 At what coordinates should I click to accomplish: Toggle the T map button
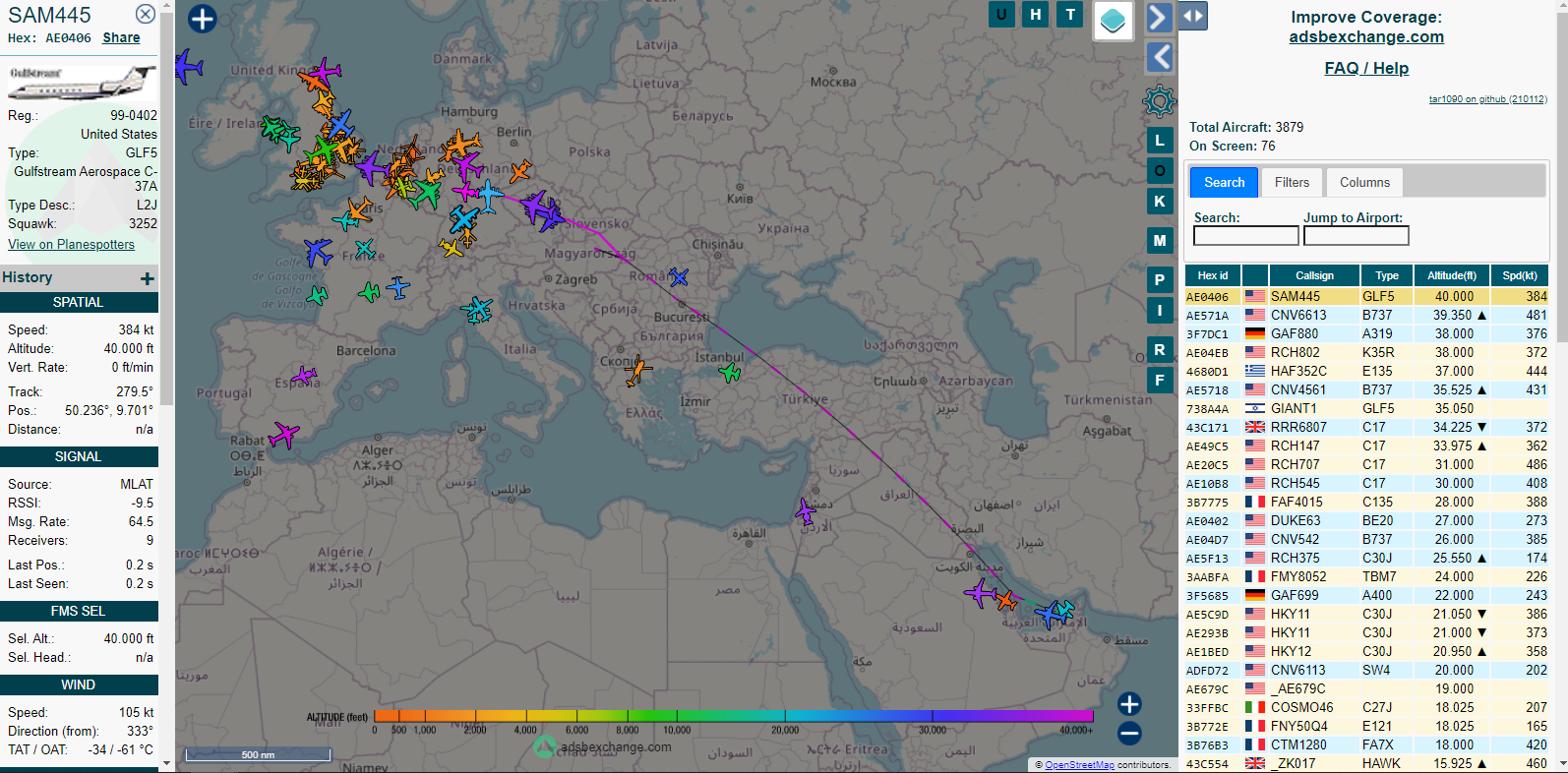click(x=1070, y=14)
